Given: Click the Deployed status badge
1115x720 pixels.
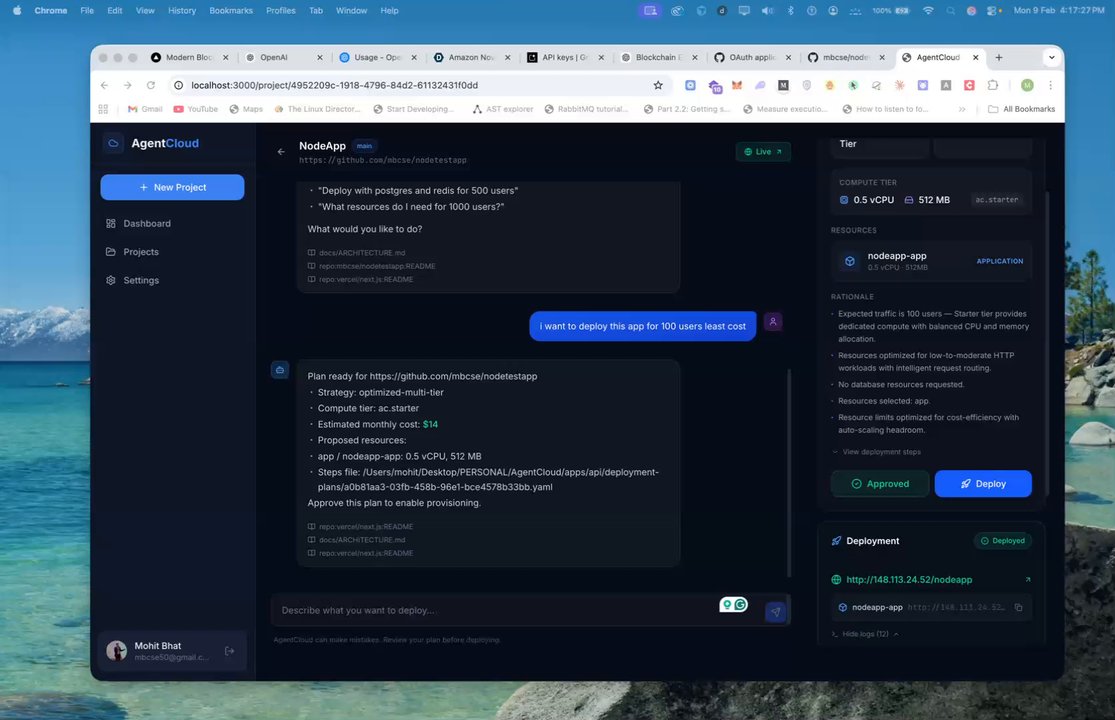Looking at the screenshot, I should [x=1003, y=541].
